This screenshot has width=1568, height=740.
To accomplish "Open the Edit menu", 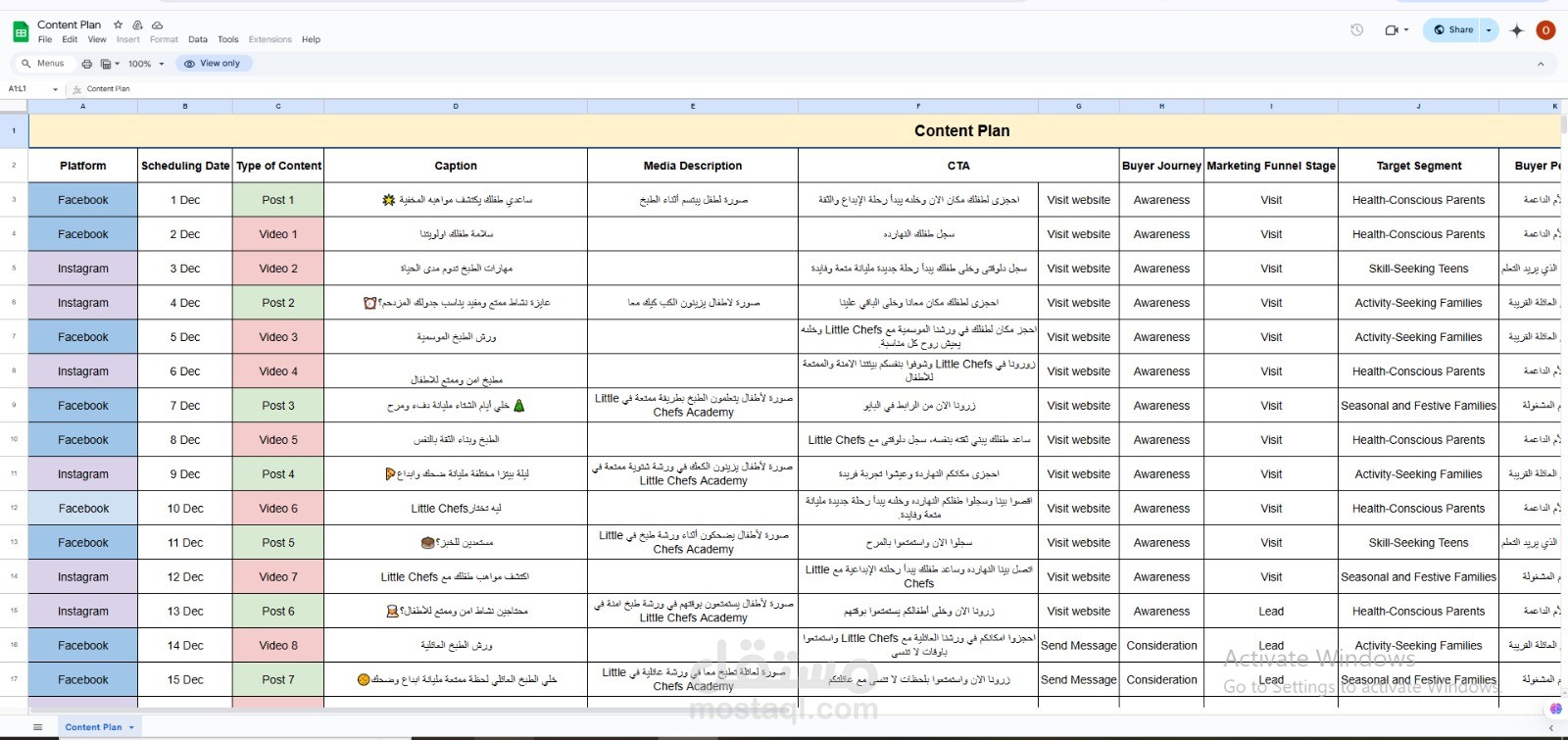I will pyautogui.click(x=70, y=40).
